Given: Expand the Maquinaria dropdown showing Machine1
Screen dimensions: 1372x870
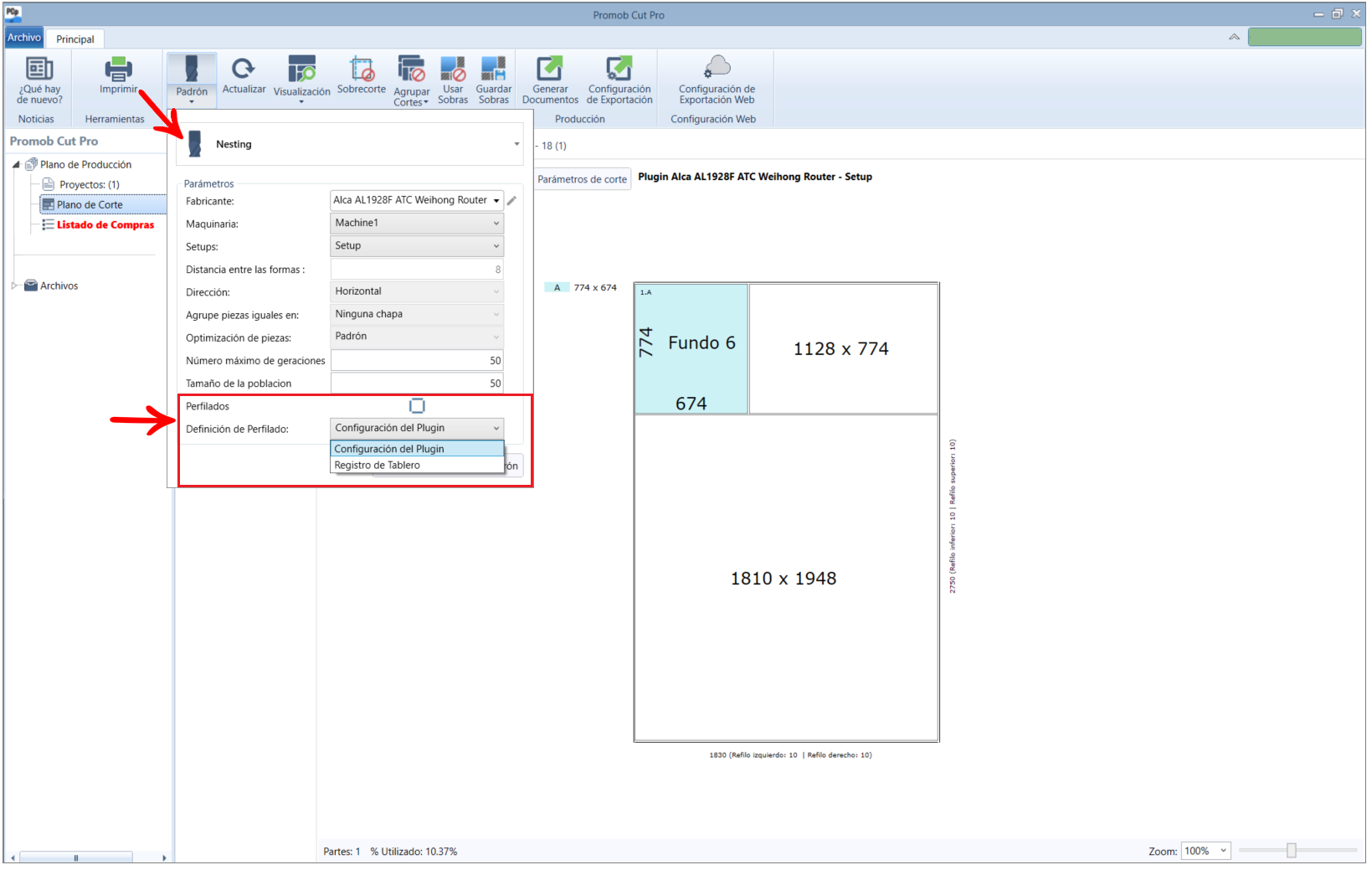Looking at the screenshot, I should (417, 224).
